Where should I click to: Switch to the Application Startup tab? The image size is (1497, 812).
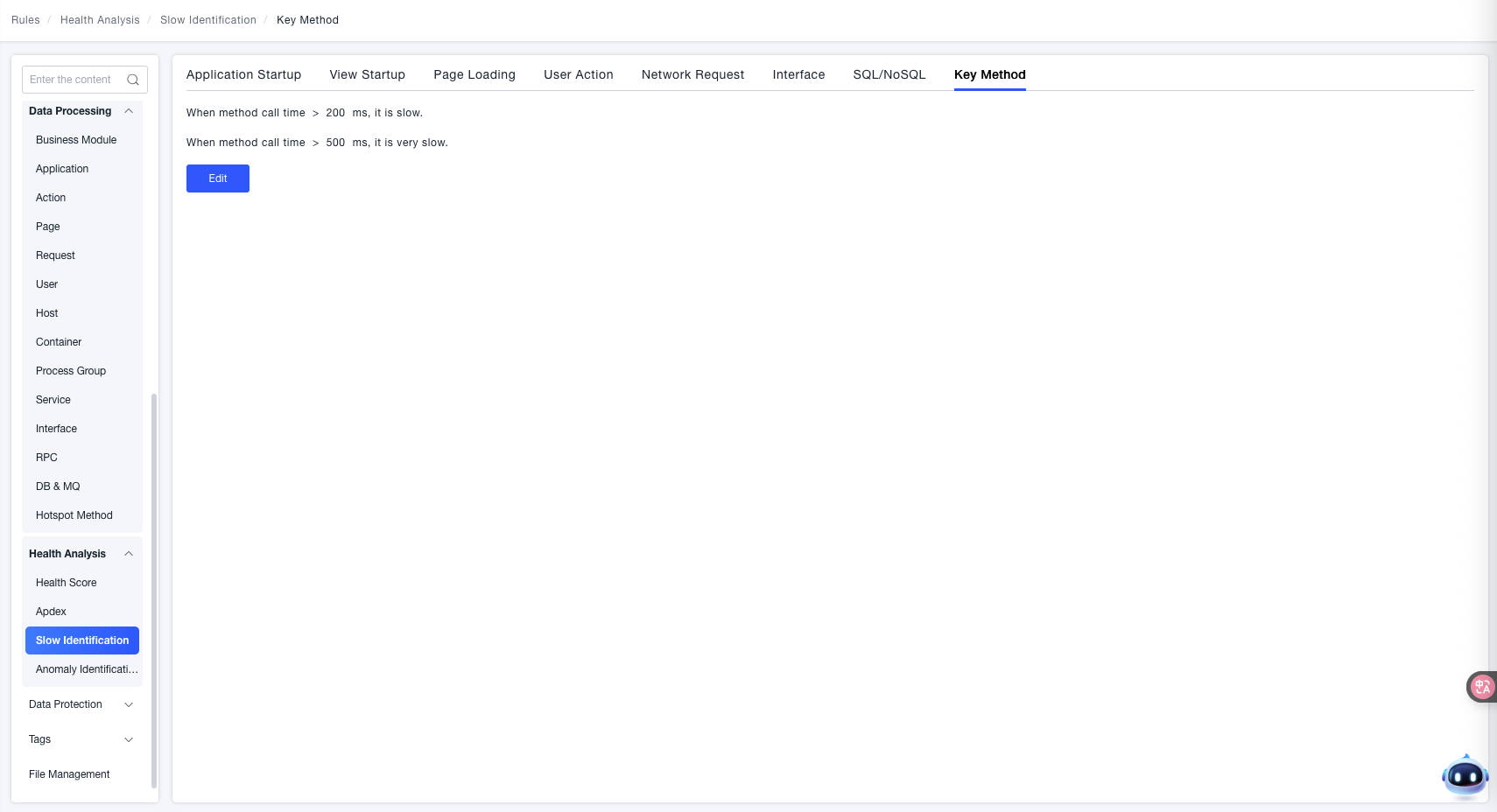tap(243, 75)
